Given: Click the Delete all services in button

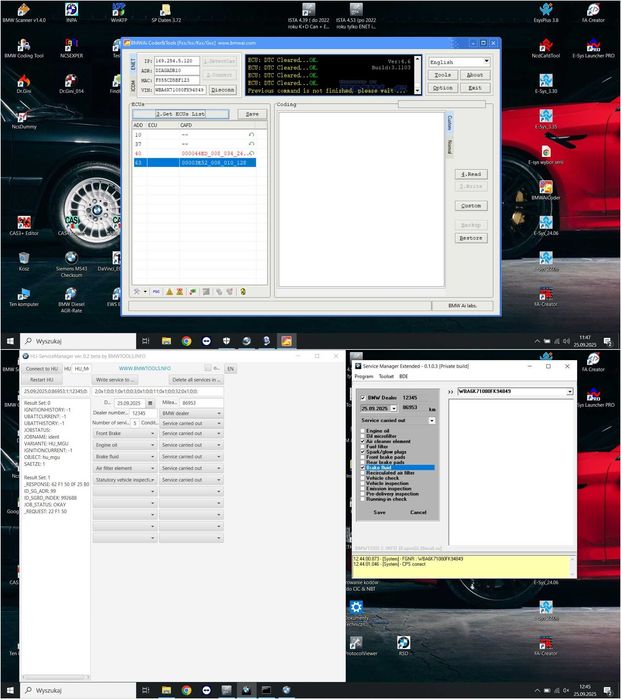Looking at the screenshot, I should coord(196,380).
